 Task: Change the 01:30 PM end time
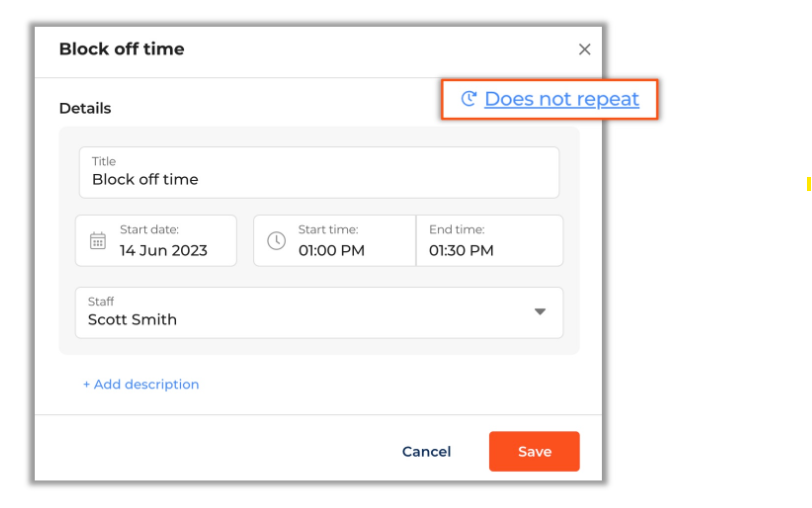coord(461,251)
